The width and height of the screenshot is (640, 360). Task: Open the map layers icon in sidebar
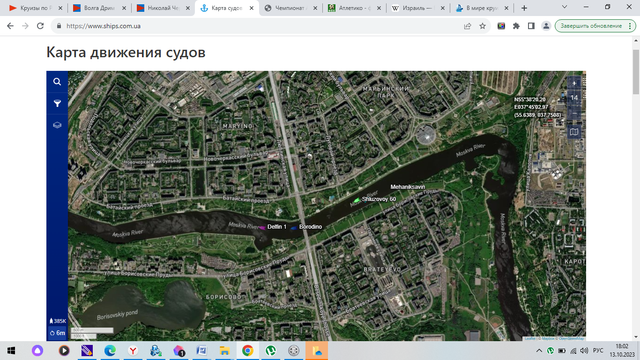tap(57, 125)
